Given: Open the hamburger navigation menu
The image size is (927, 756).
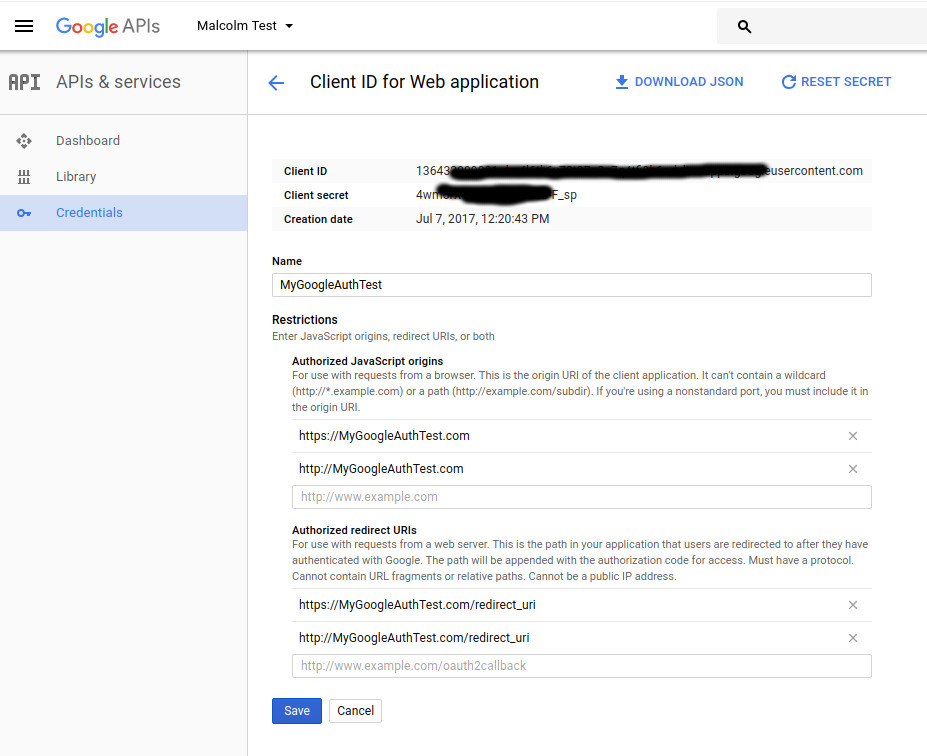Looking at the screenshot, I should 24,26.
